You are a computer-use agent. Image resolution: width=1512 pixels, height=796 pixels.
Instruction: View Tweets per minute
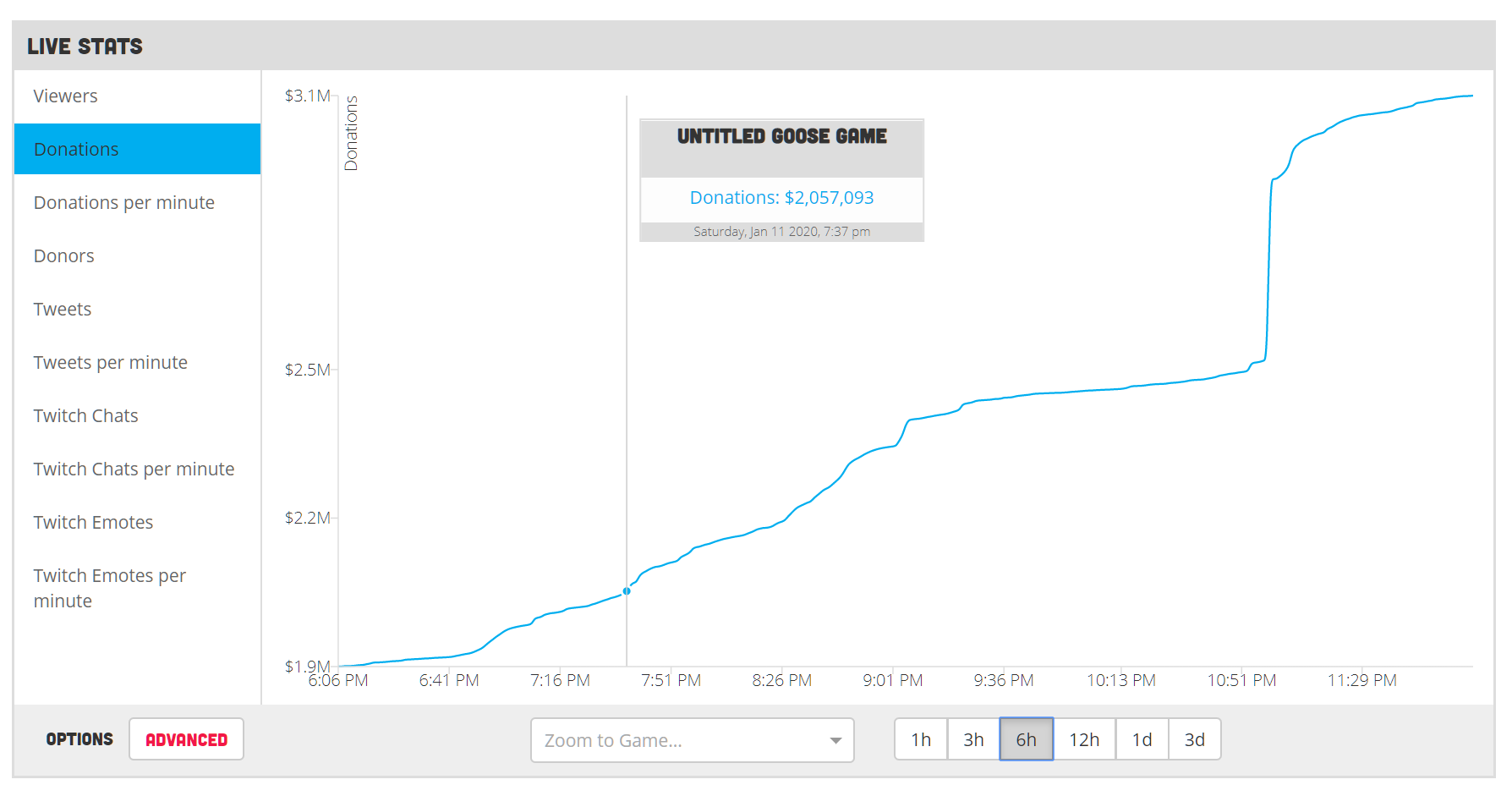click(x=137, y=362)
